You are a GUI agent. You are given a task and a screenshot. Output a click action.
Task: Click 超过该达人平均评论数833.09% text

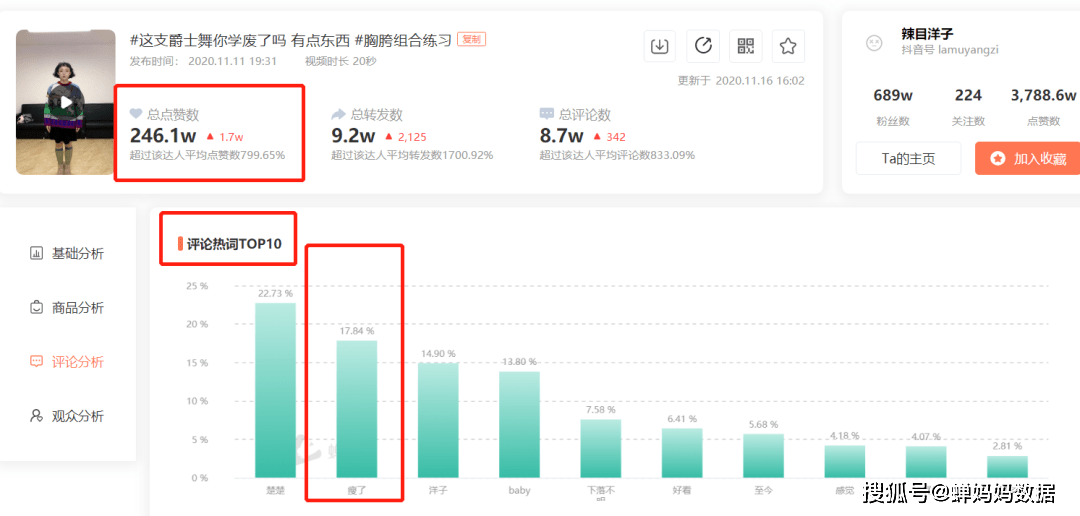pyautogui.click(x=617, y=155)
